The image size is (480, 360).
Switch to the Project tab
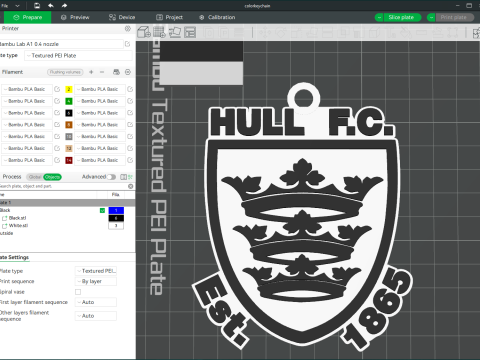click(169, 17)
